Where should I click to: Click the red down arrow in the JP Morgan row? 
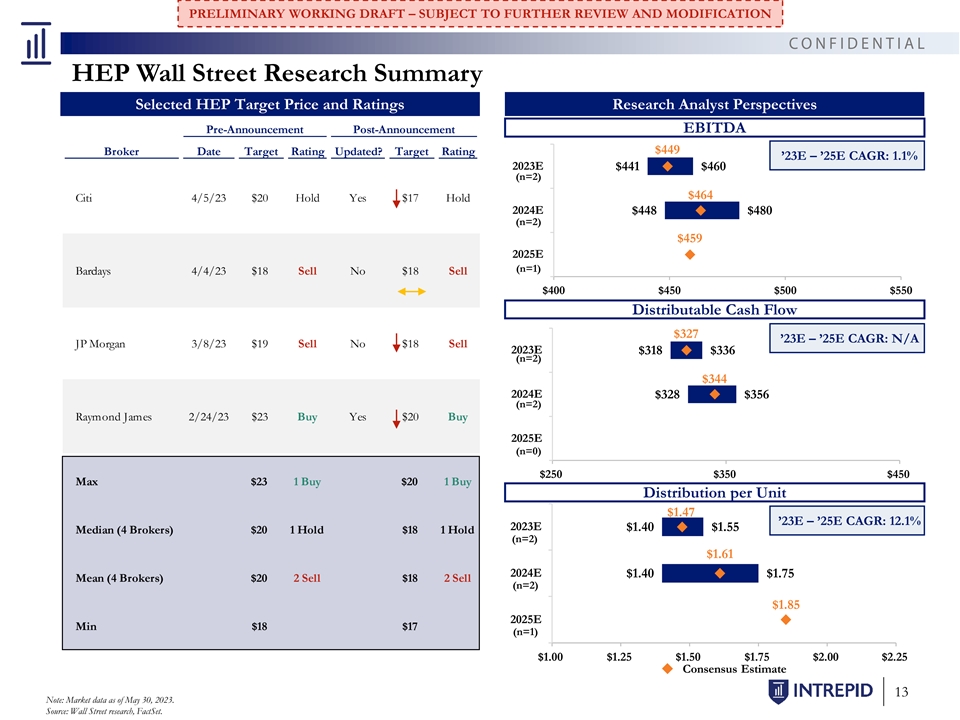(x=396, y=343)
